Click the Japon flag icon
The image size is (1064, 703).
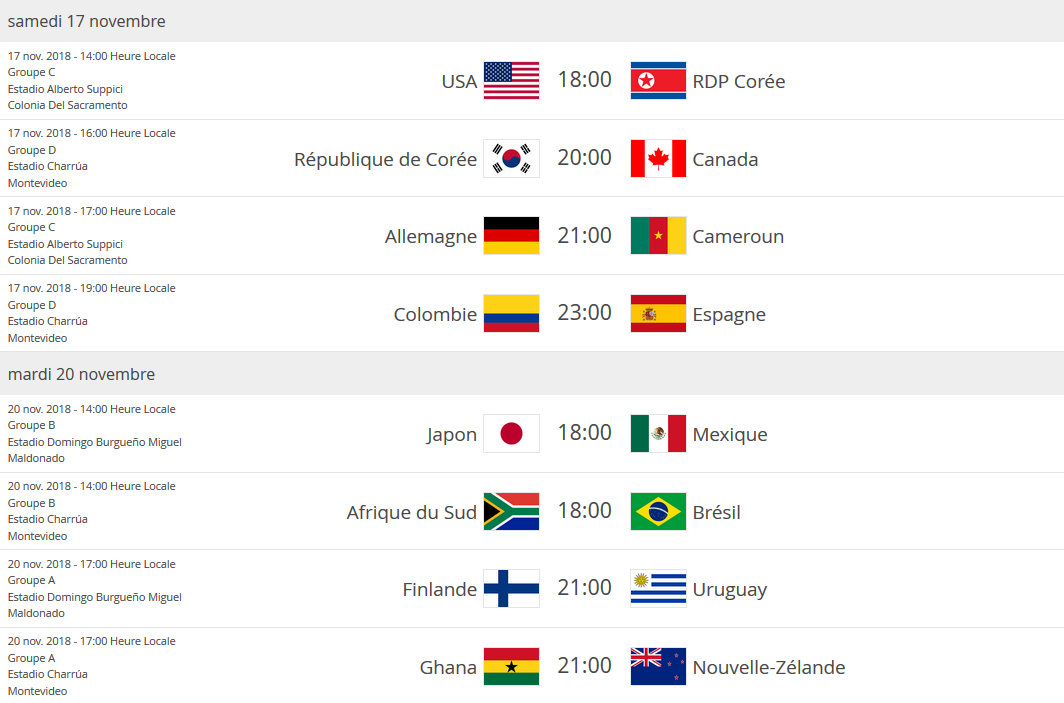tap(511, 434)
